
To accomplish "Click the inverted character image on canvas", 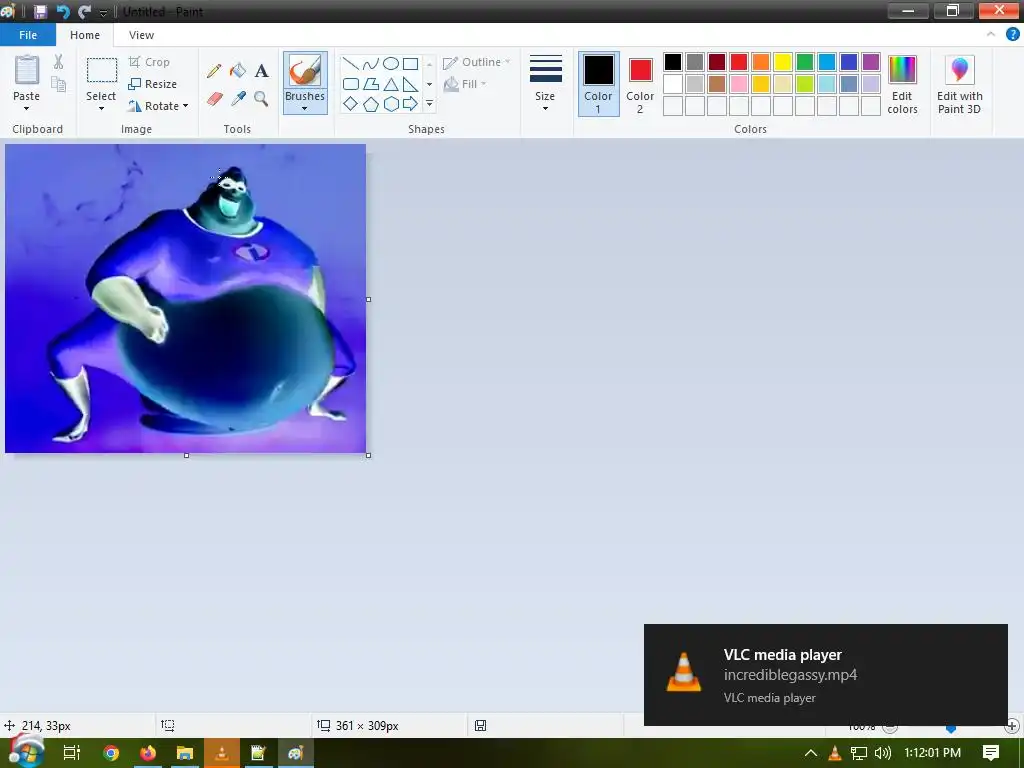I will coord(185,298).
